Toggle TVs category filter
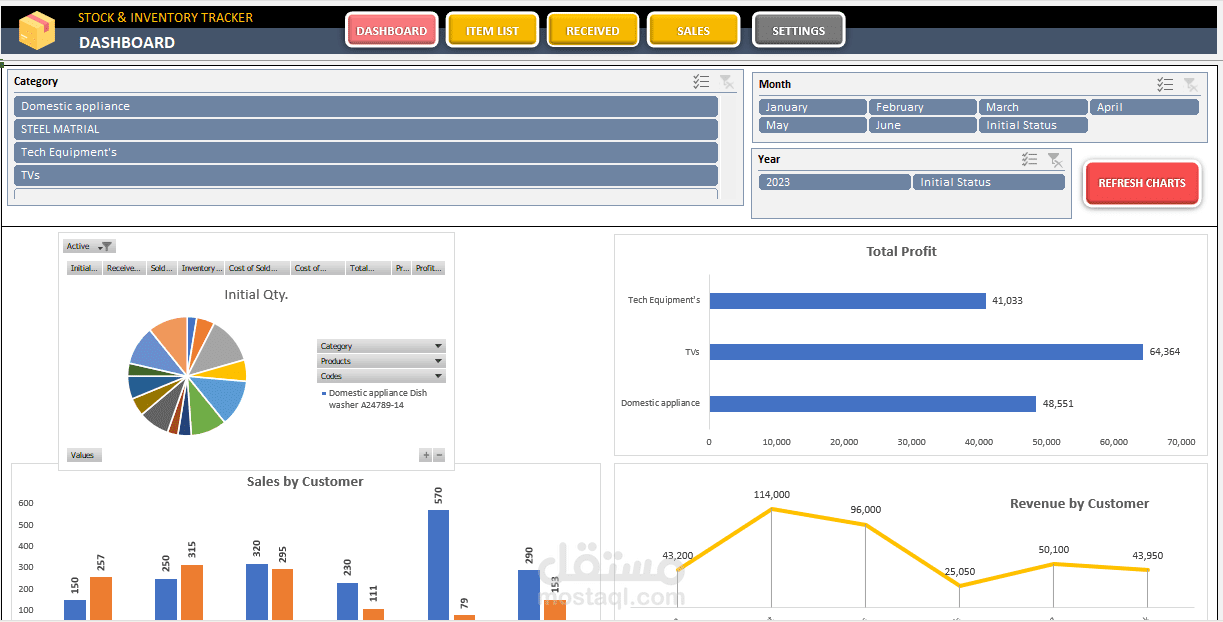The image size is (1223, 622). [366, 175]
